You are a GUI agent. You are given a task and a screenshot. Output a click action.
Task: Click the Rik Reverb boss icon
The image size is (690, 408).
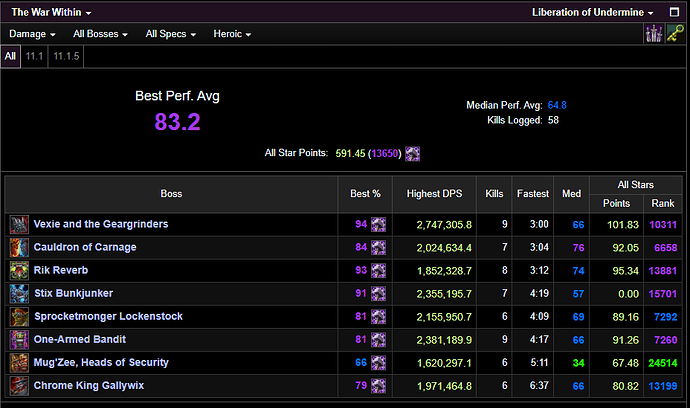[19, 271]
